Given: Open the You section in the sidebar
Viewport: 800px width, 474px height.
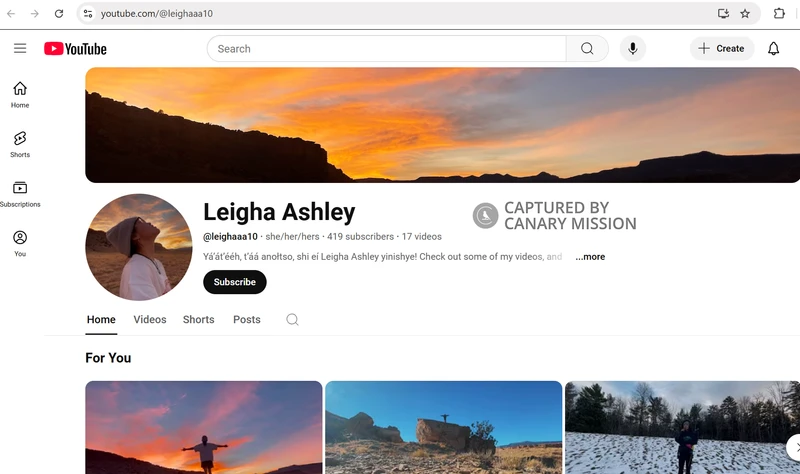Looking at the screenshot, I should coord(20,243).
